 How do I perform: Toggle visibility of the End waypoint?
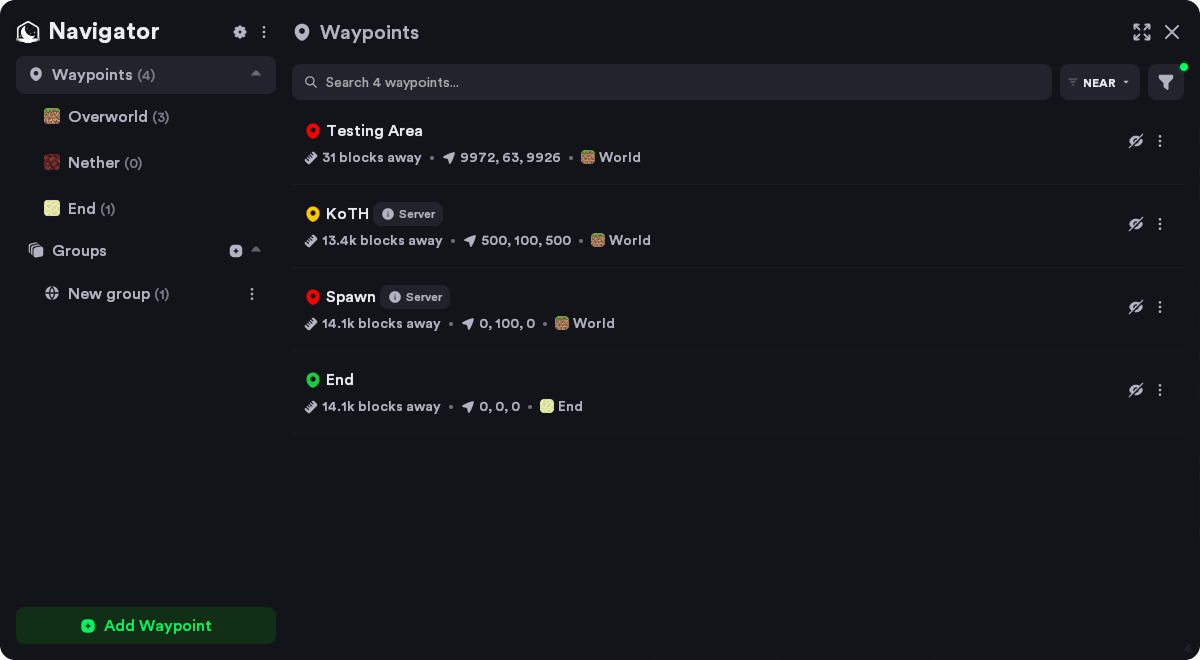click(1136, 390)
